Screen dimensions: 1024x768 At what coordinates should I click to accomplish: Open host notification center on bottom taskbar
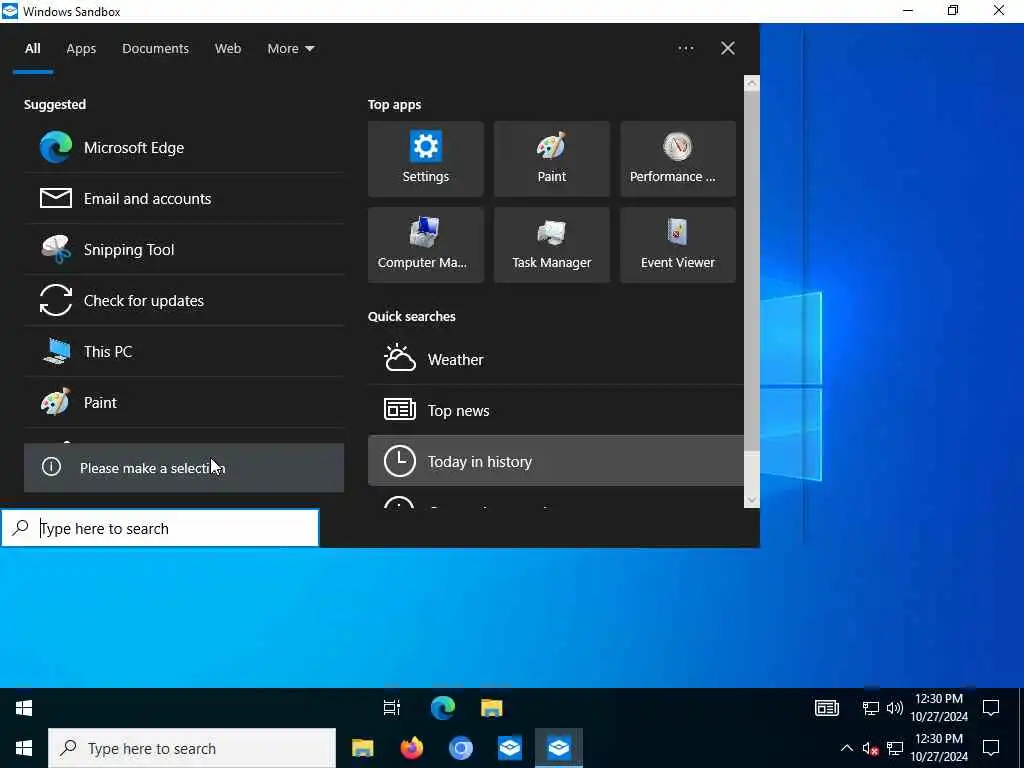point(991,748)
